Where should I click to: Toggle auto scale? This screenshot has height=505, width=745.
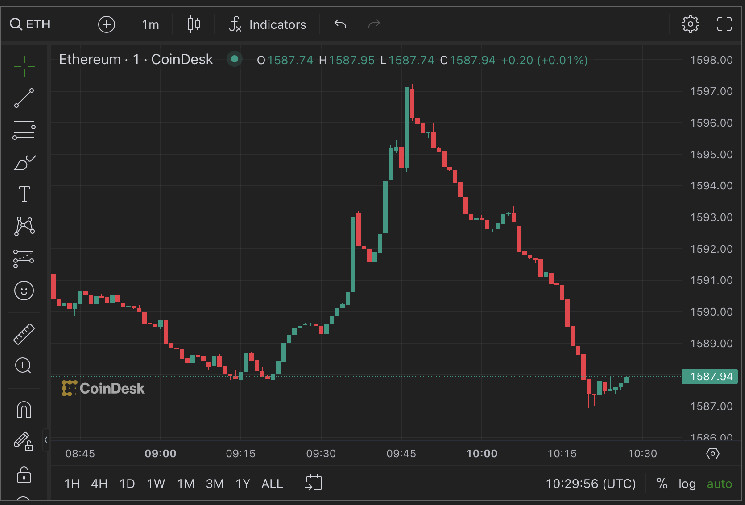click(719, 484)
